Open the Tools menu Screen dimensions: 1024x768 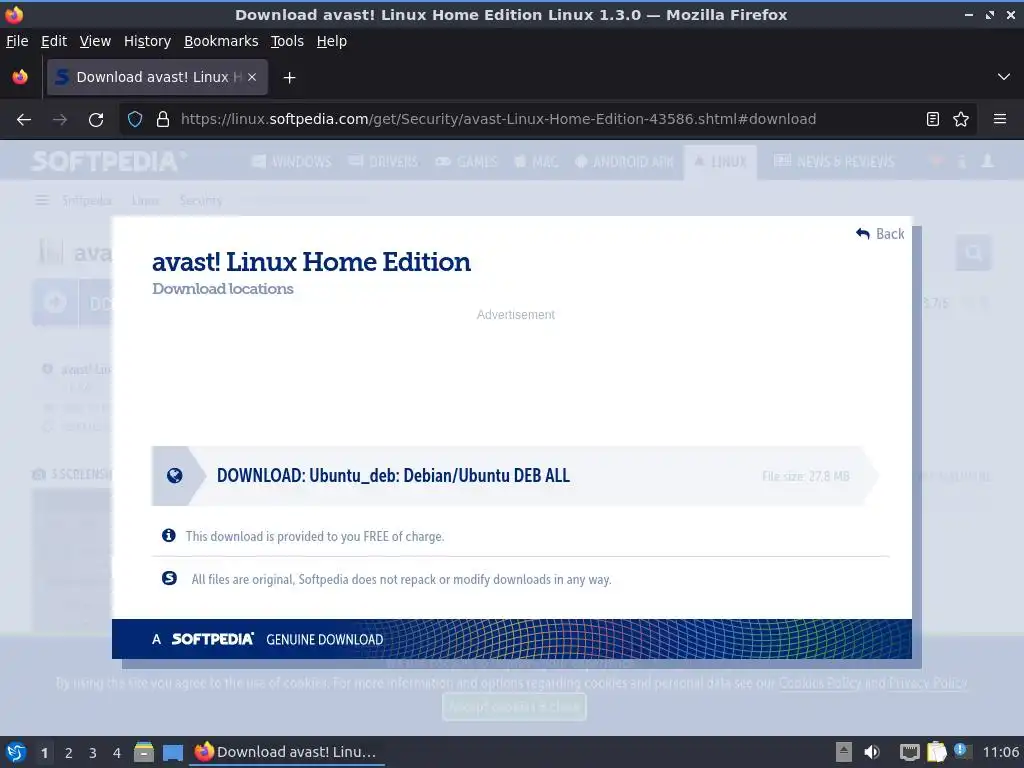287,41
